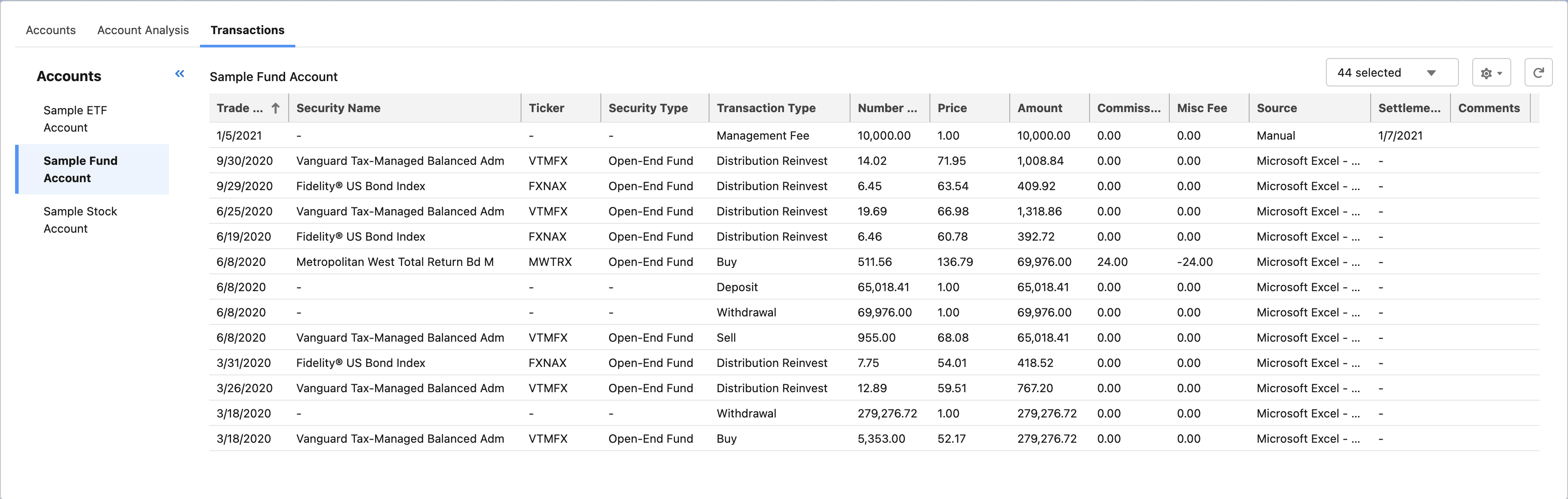
Task: Sort by the Ticker column
Action: pos(547,108)
